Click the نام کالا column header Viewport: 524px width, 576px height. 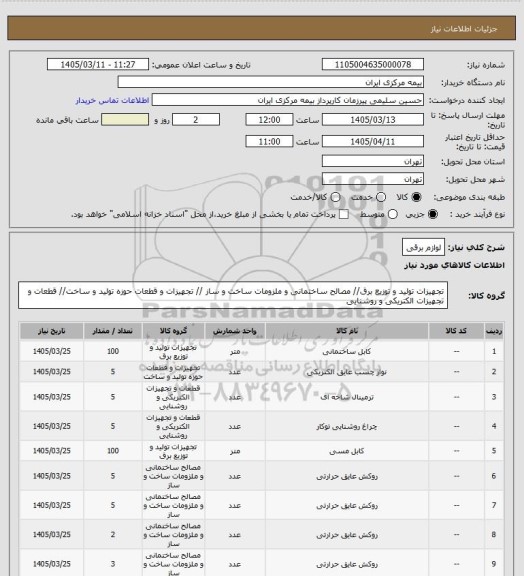[x=347, y=331]
